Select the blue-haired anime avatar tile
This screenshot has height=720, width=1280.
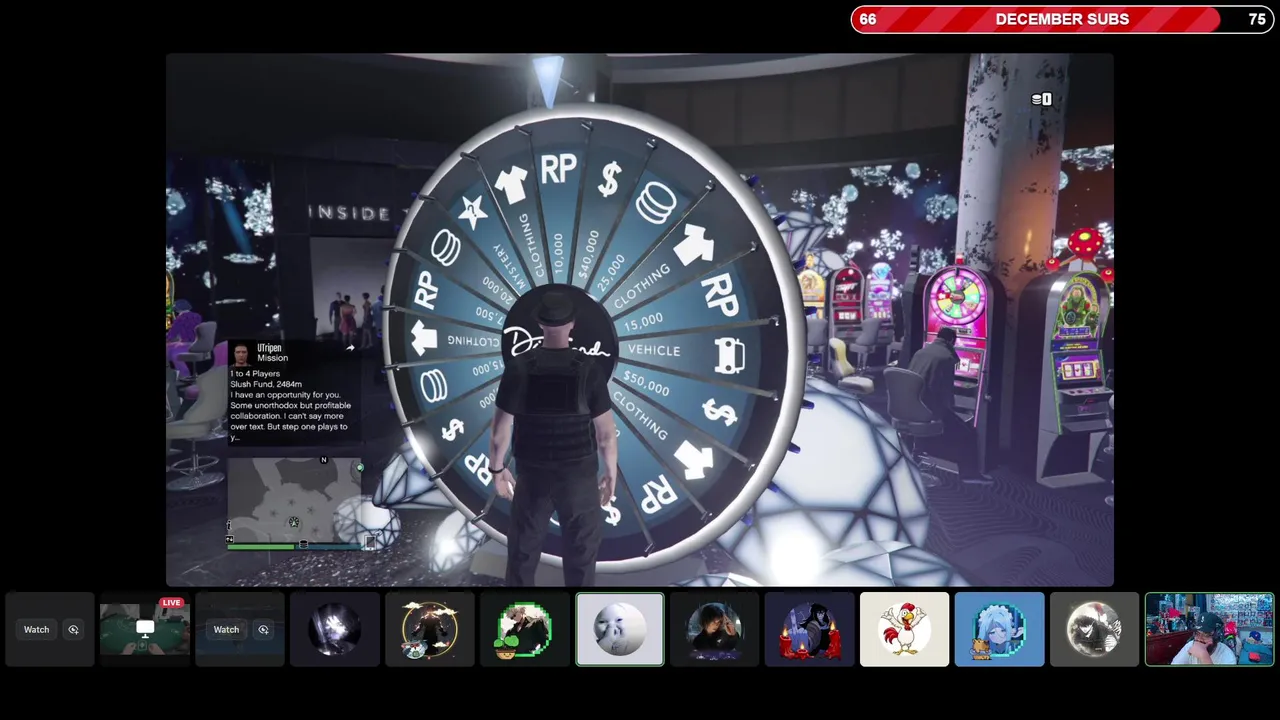[x=1000, y=629]
